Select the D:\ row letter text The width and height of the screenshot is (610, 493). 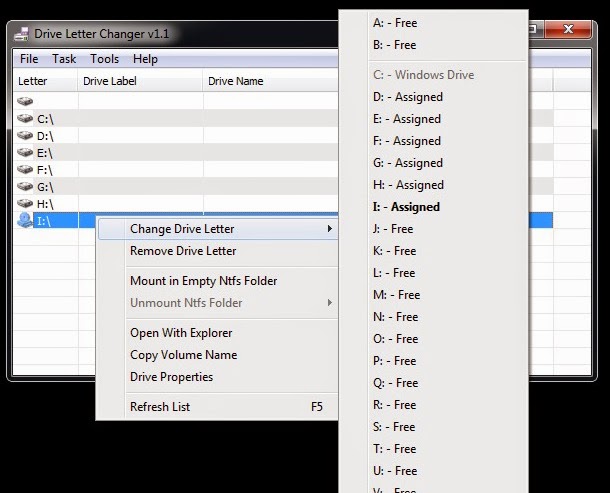click(45, 136)
